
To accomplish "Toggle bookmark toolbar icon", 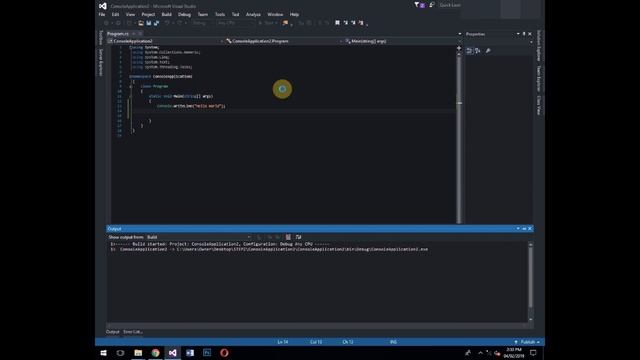I will (338, 23).
